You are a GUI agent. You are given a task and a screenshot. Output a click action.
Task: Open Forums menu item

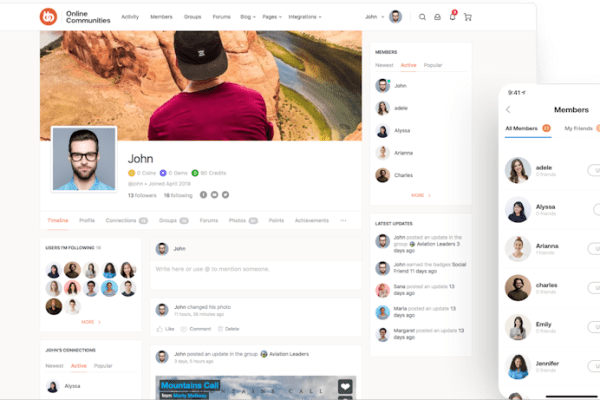[x=222, y=17]
